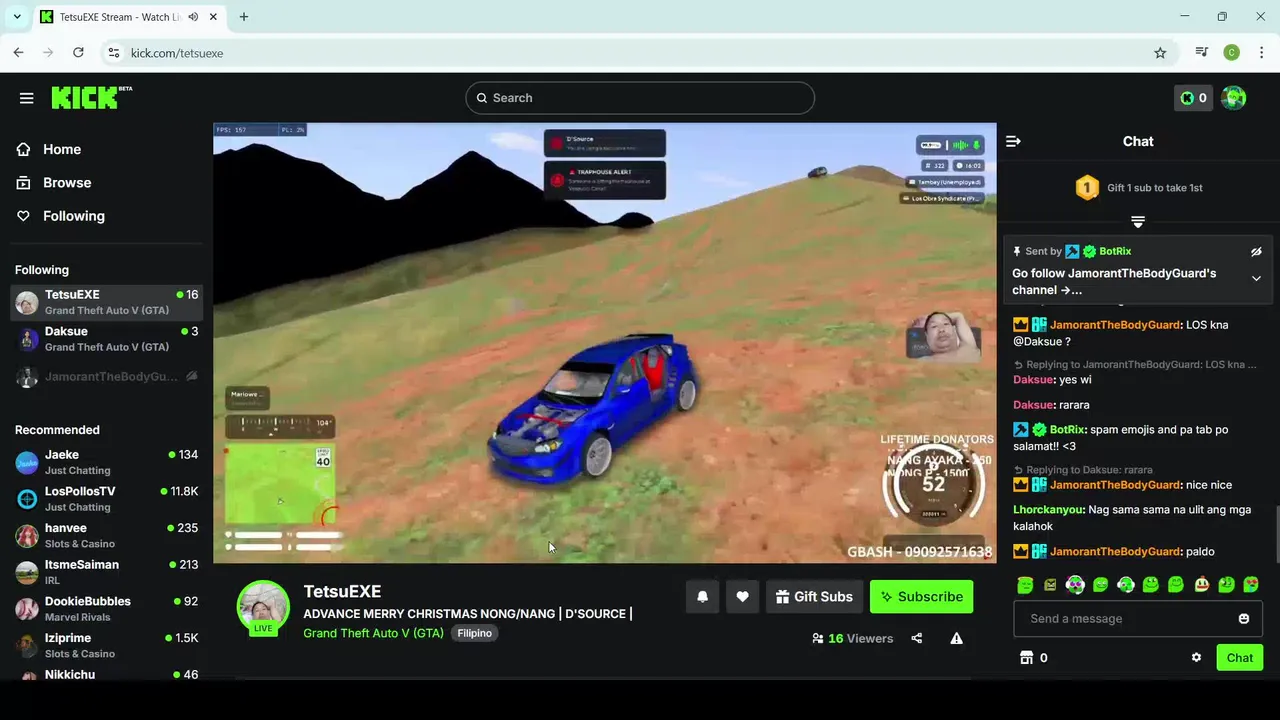
Task: Click the KICK logo
Action: tap(91, 97)
